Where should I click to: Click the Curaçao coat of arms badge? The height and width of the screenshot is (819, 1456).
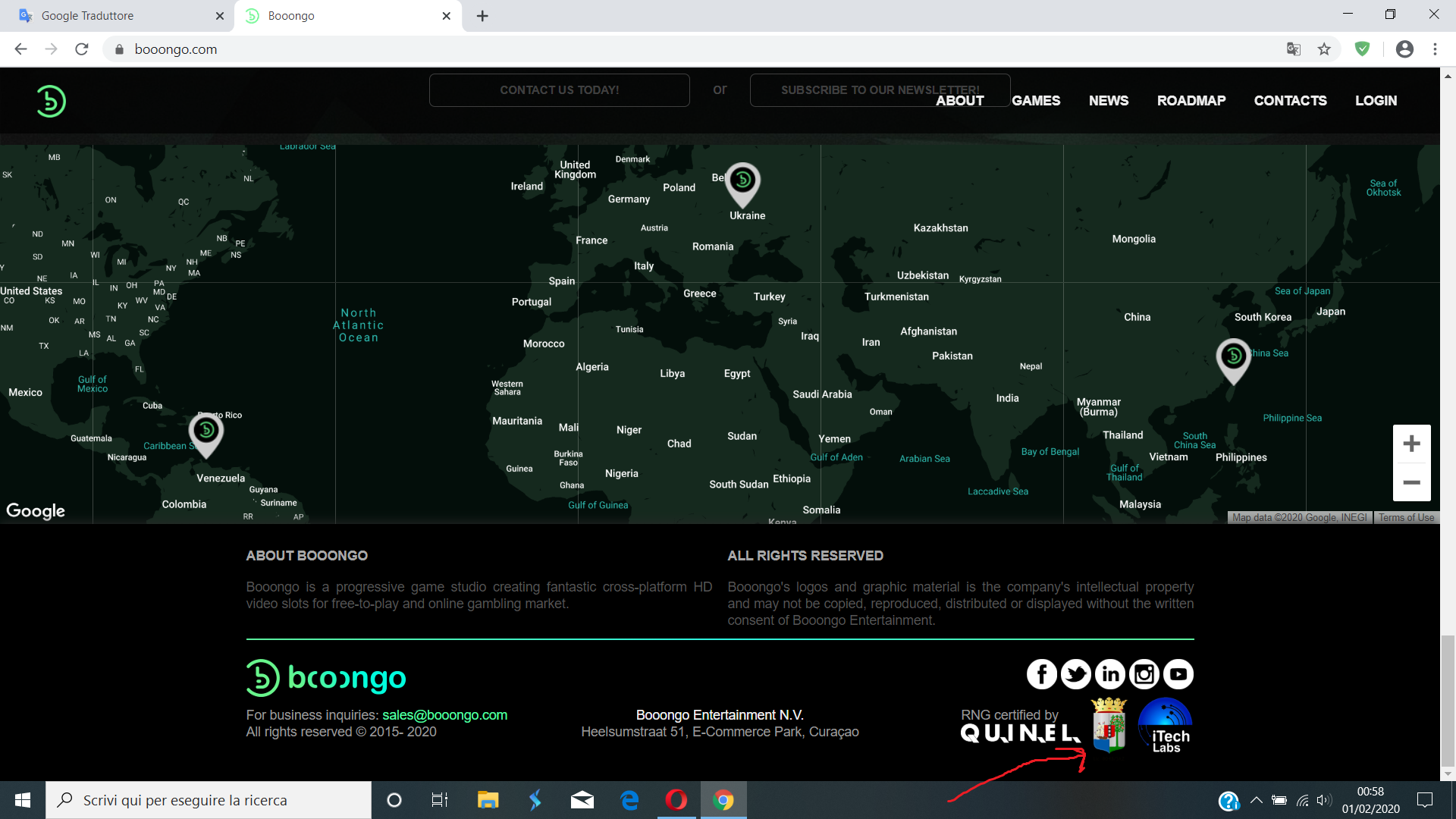[x=1109, y=725]
